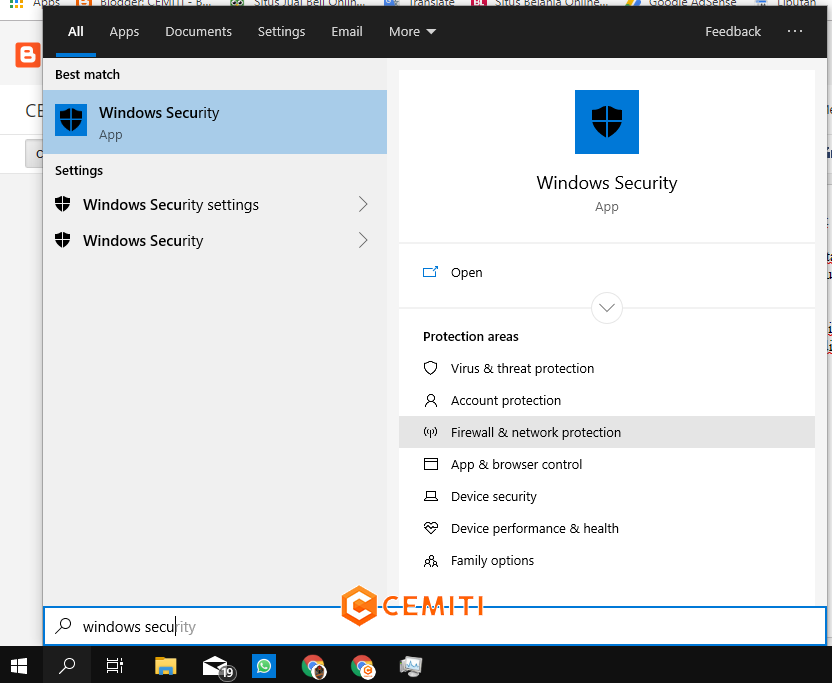Viewport: 832px width, 683px height.
Task: Click shield icon beside Windows Security settings
Action: [63, 204]
